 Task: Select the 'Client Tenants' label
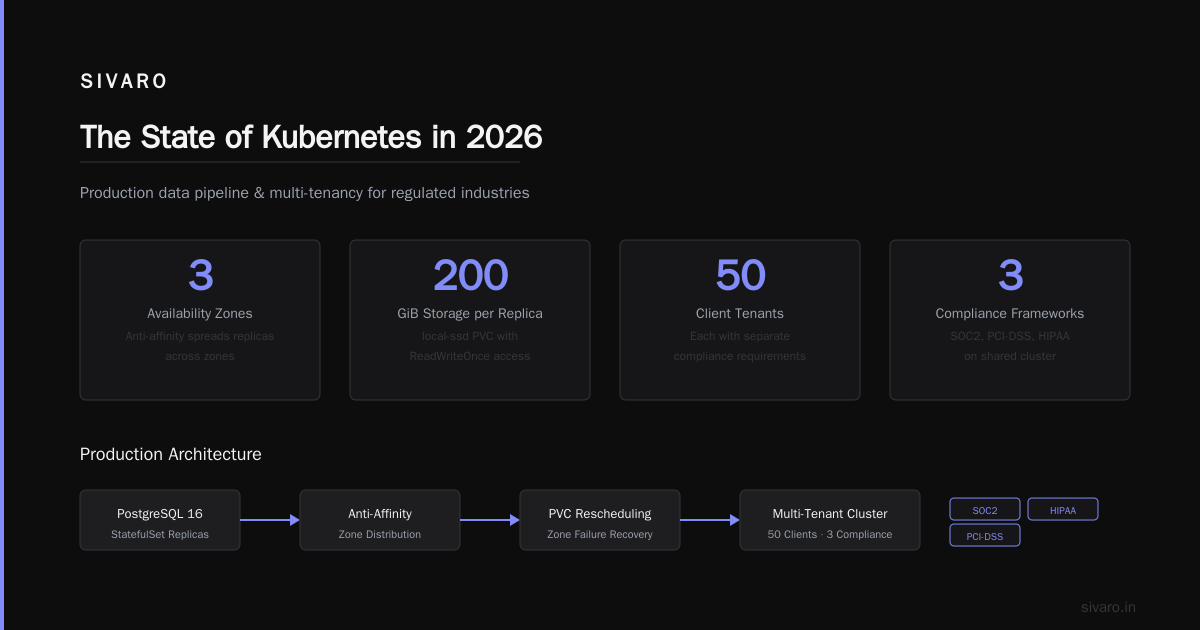coord(740,314)
